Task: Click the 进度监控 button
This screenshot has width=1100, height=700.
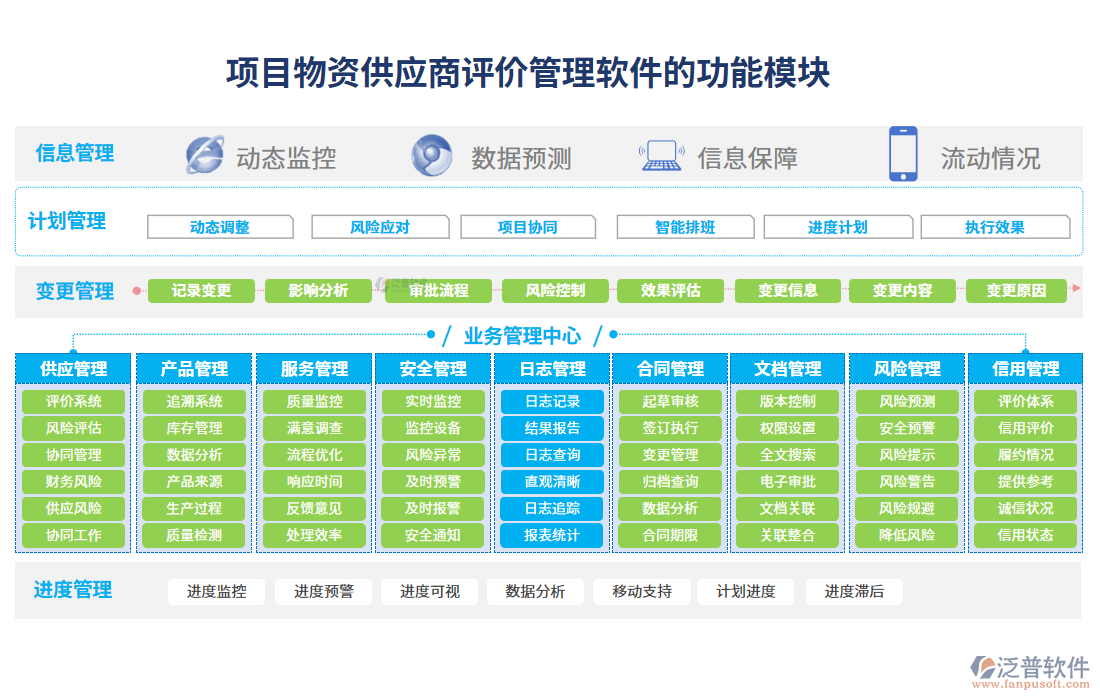Action: coord(216,591)
